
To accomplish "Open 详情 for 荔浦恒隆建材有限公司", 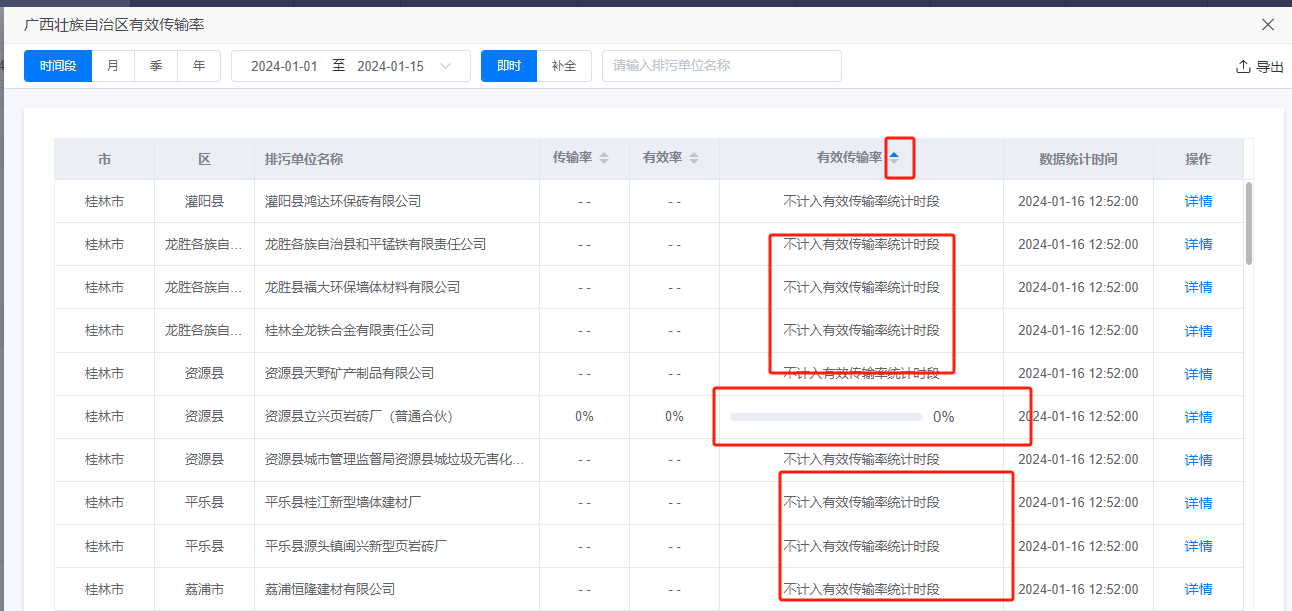I will tap(1198, 589).
